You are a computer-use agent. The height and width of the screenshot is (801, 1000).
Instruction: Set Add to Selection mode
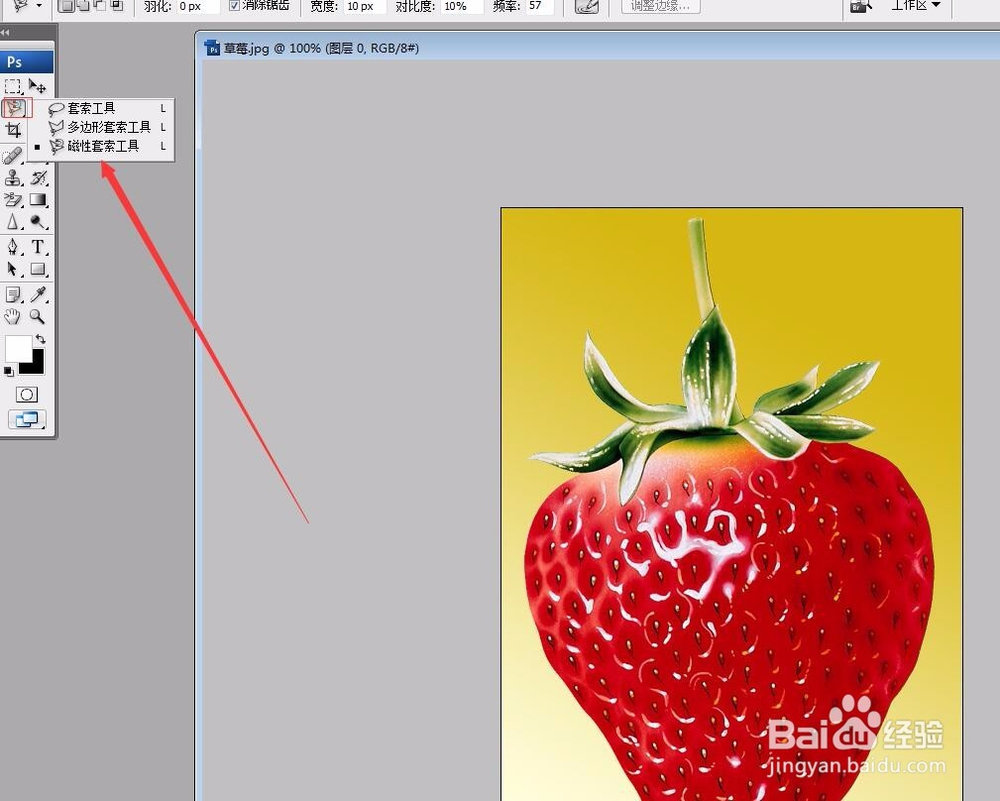(83, 5)
